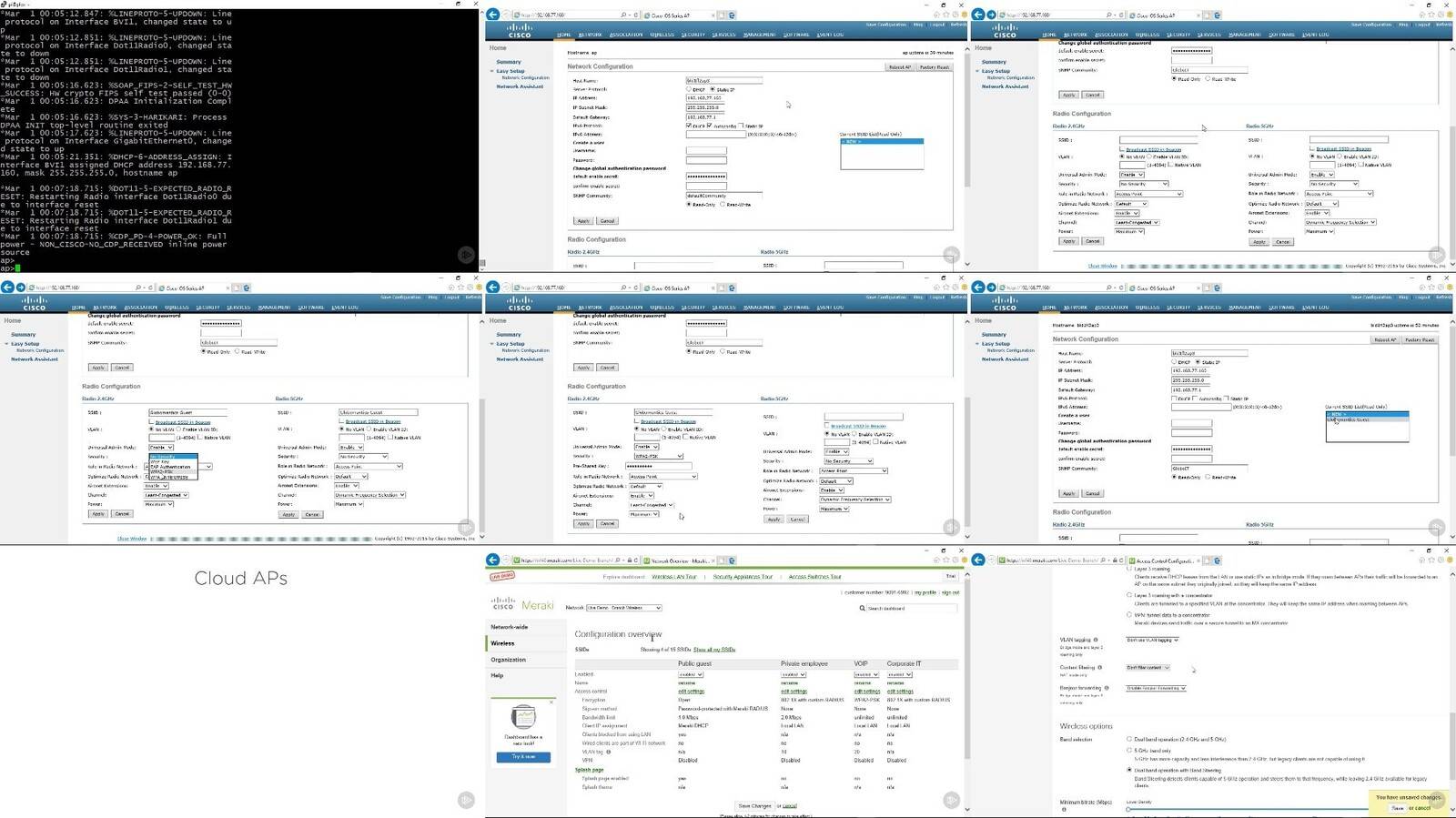1456x818 pixels.
Task: Click back arrow in Meraki Overview browser window
Action: pyautogui.click(x=492, y=560)
